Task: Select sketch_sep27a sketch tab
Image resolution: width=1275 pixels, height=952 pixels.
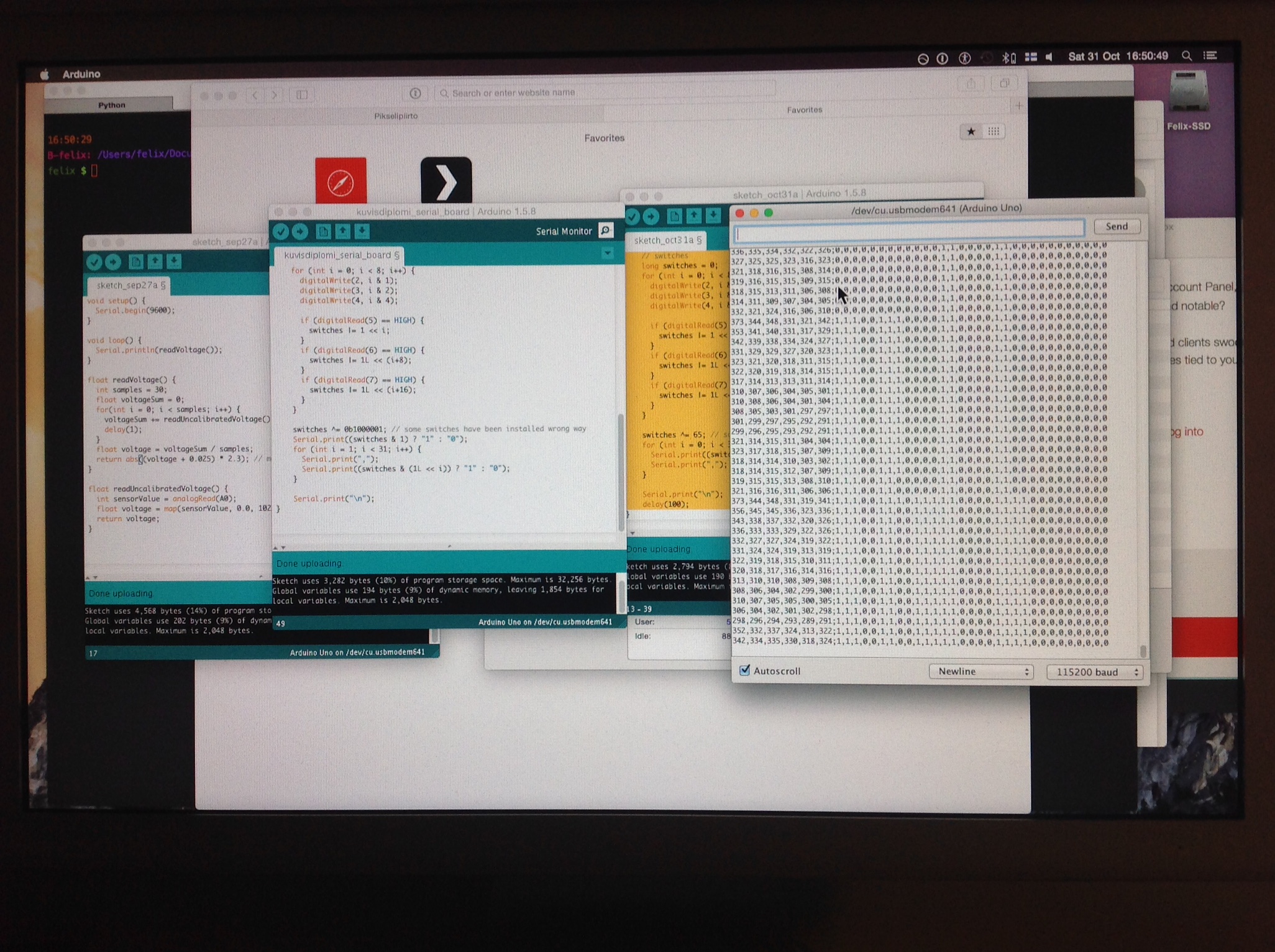Action: (129, 285)
